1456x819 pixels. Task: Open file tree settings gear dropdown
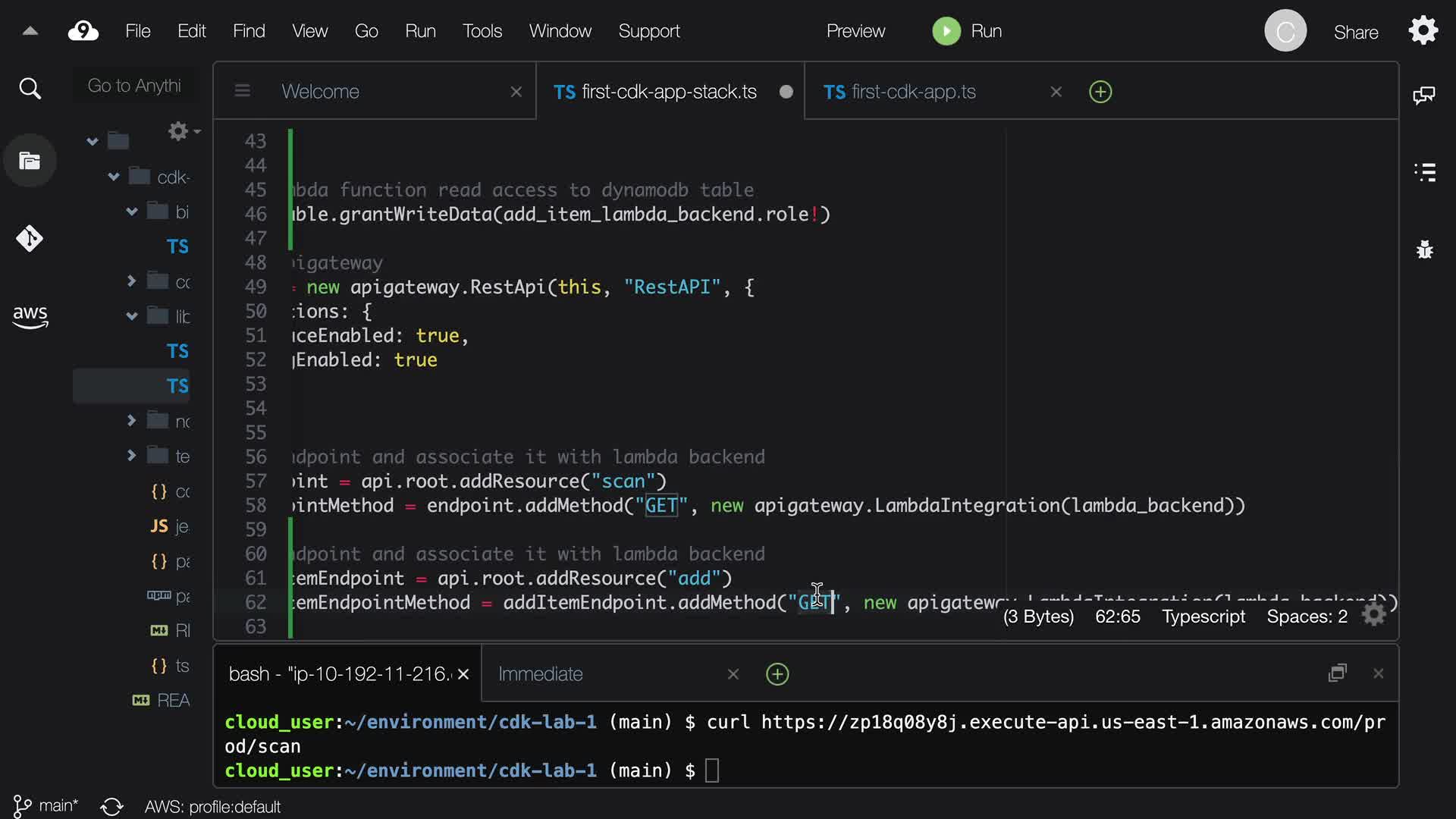[x=183, y=131]
